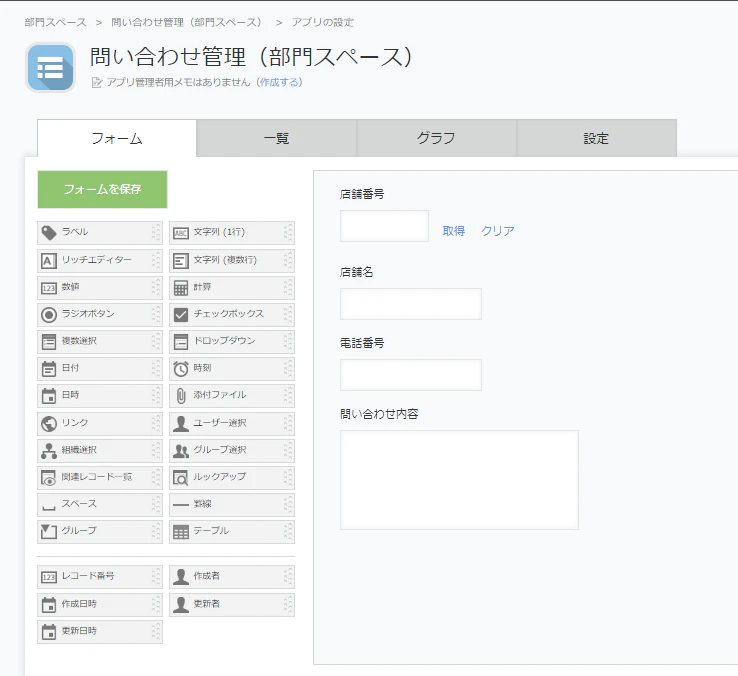The width and height of the screenshot is (738, 676).
Task: Open the グラフ tab
Action: pyautogui.click(x=436, y=138)
